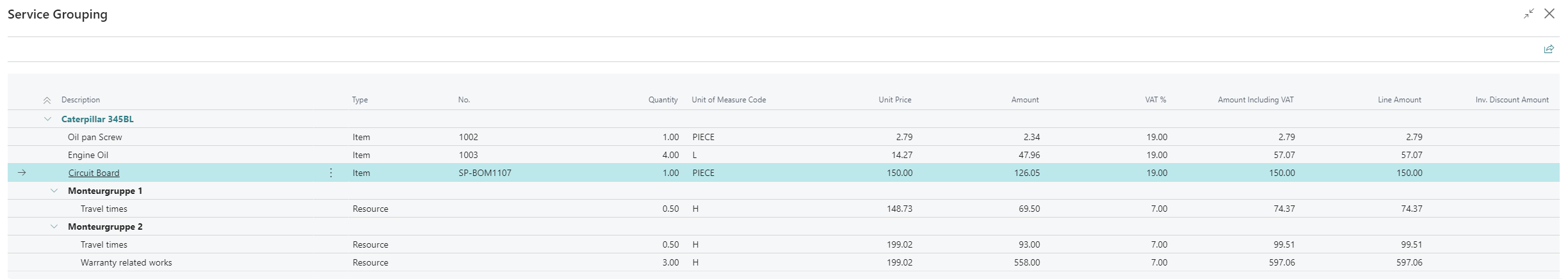Click the Inv. Discount Amount column header
This screenshot has width=1568, height=279.
1512,100
